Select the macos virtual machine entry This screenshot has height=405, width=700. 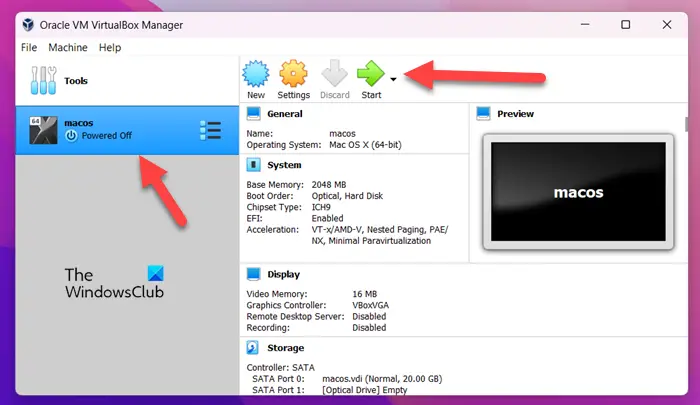tap(127, 130)
